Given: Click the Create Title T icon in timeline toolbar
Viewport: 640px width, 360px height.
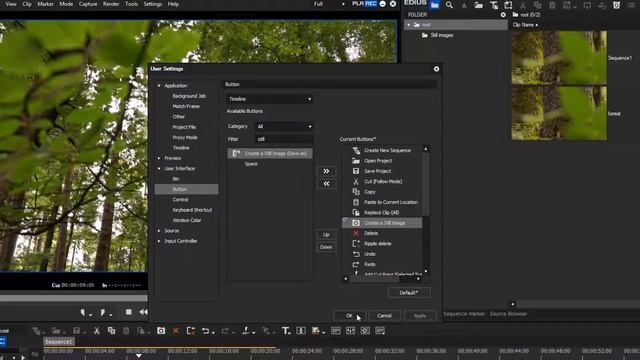Looking at the screenshot, I should [x=285, y=331].
